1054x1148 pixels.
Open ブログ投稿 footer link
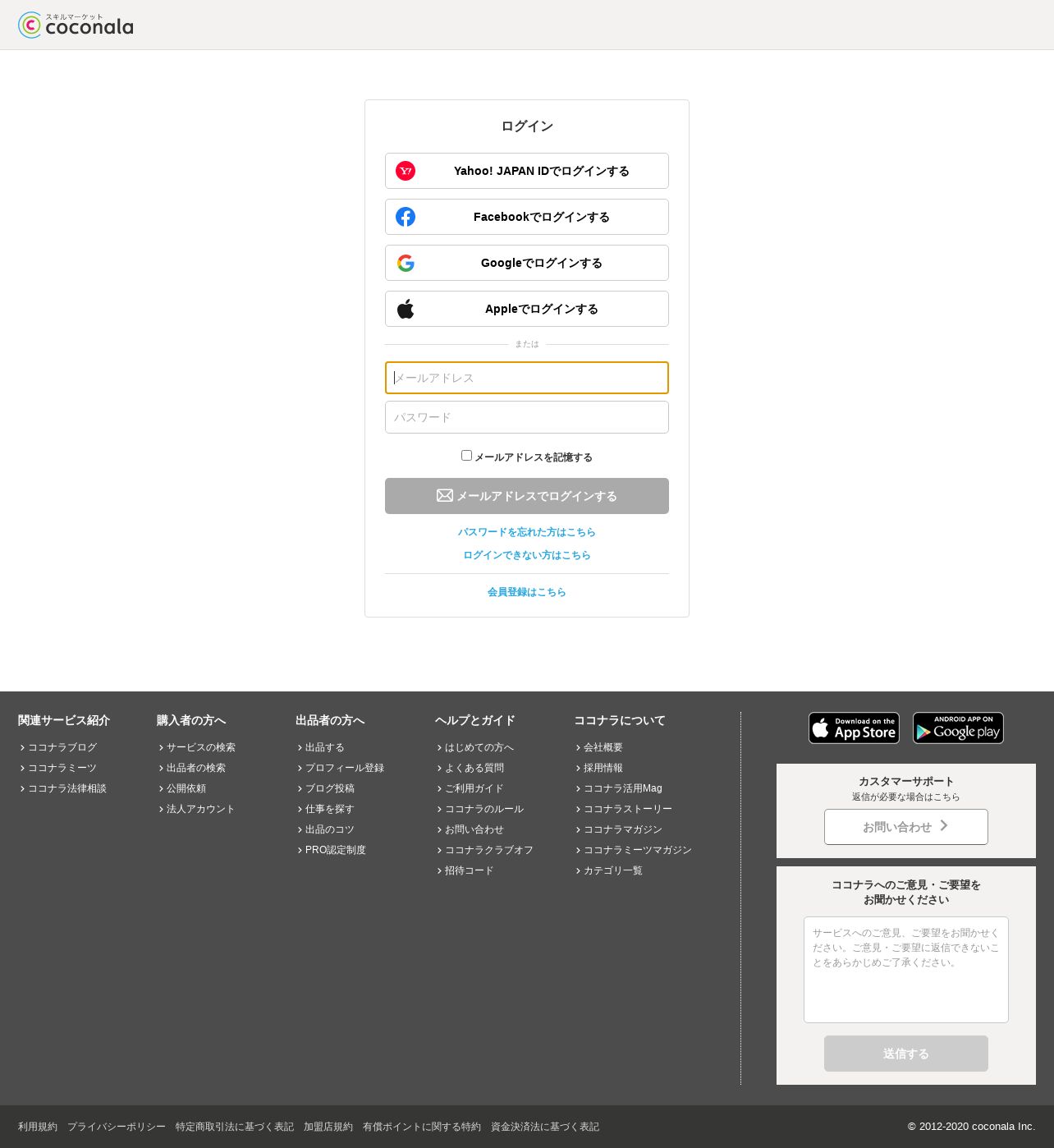tap(330, 788)
